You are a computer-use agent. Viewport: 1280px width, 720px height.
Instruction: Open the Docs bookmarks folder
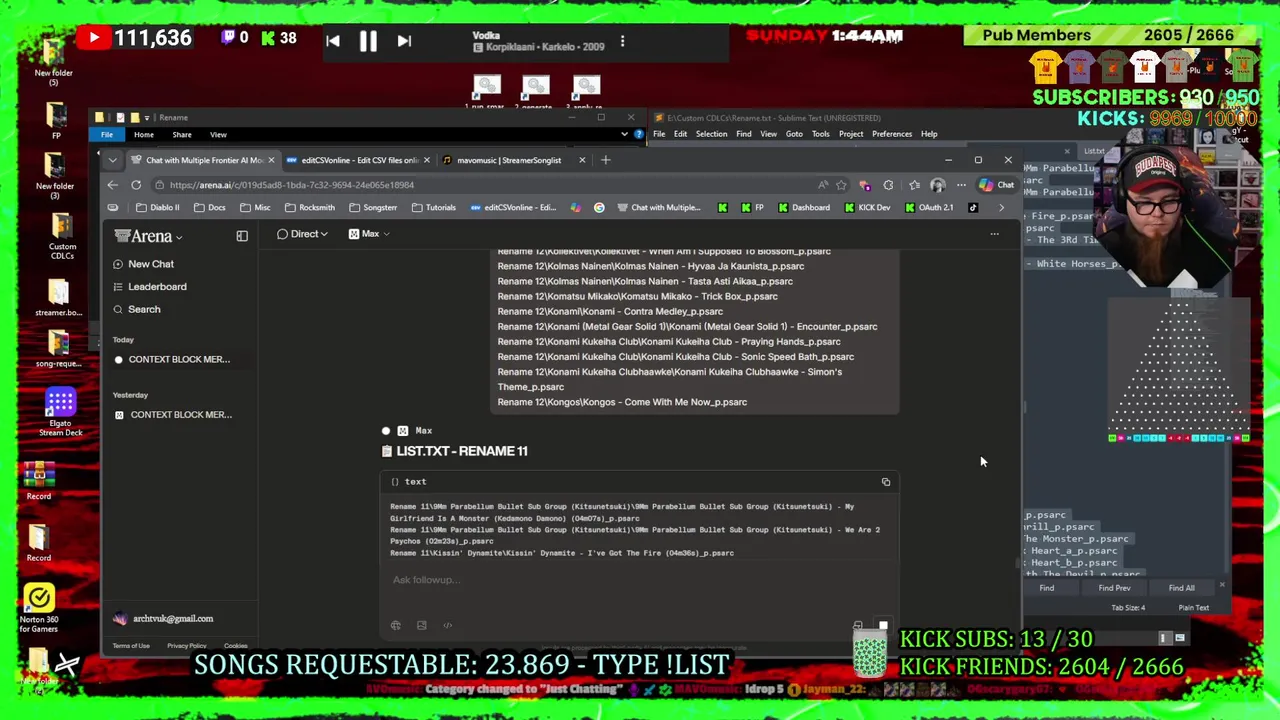(x=209, y=208)
